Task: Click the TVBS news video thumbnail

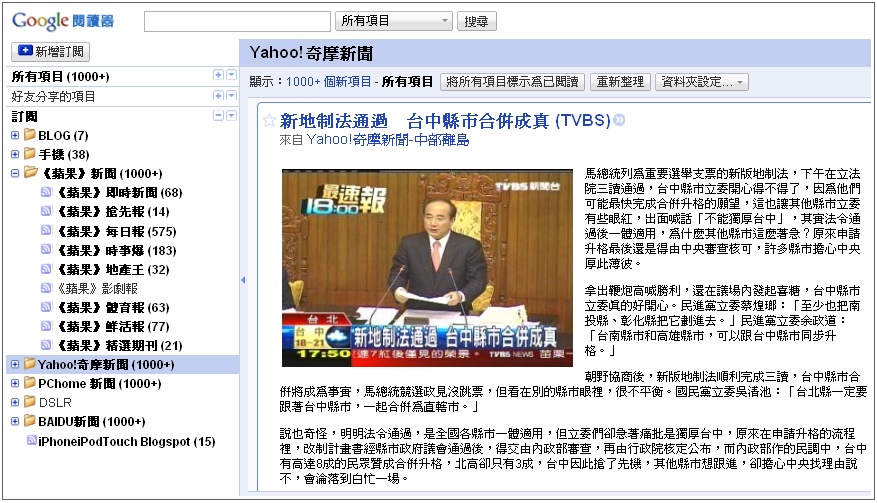Action: (427, 268)
